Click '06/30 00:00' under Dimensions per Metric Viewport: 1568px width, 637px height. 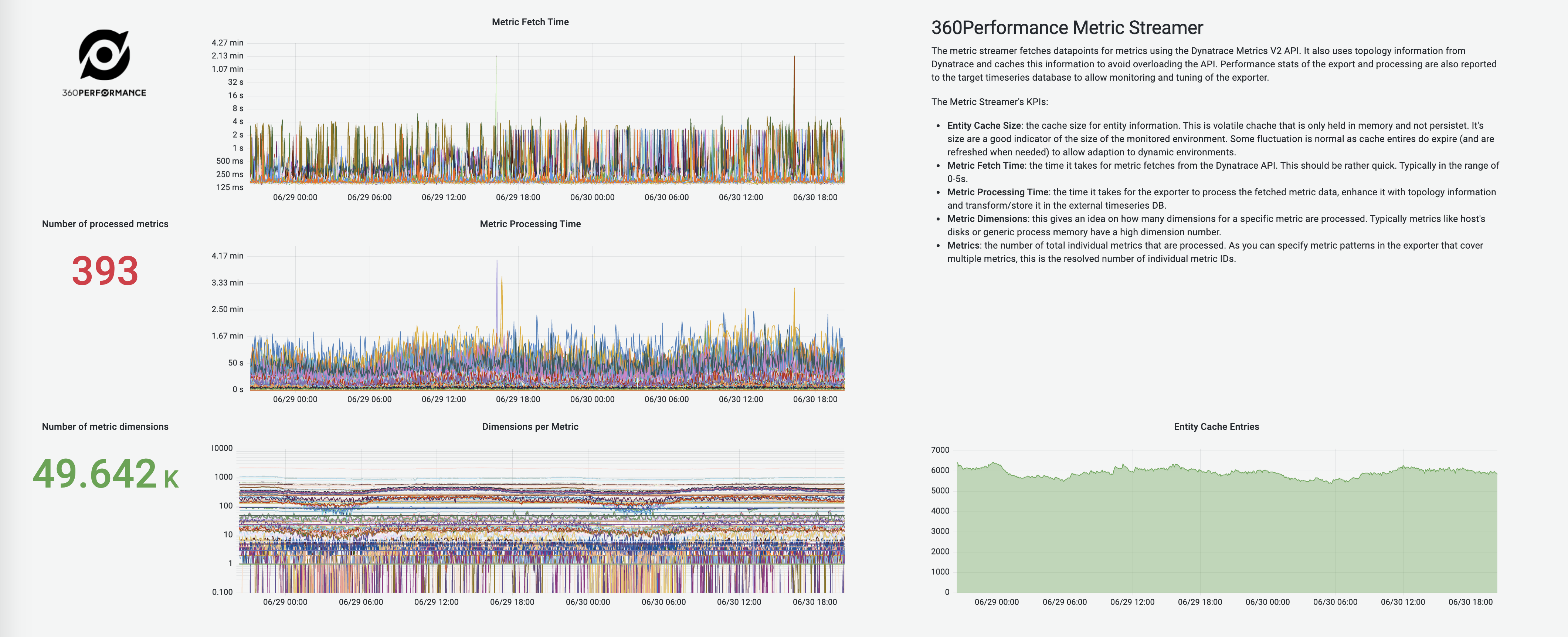coord(588,602)
